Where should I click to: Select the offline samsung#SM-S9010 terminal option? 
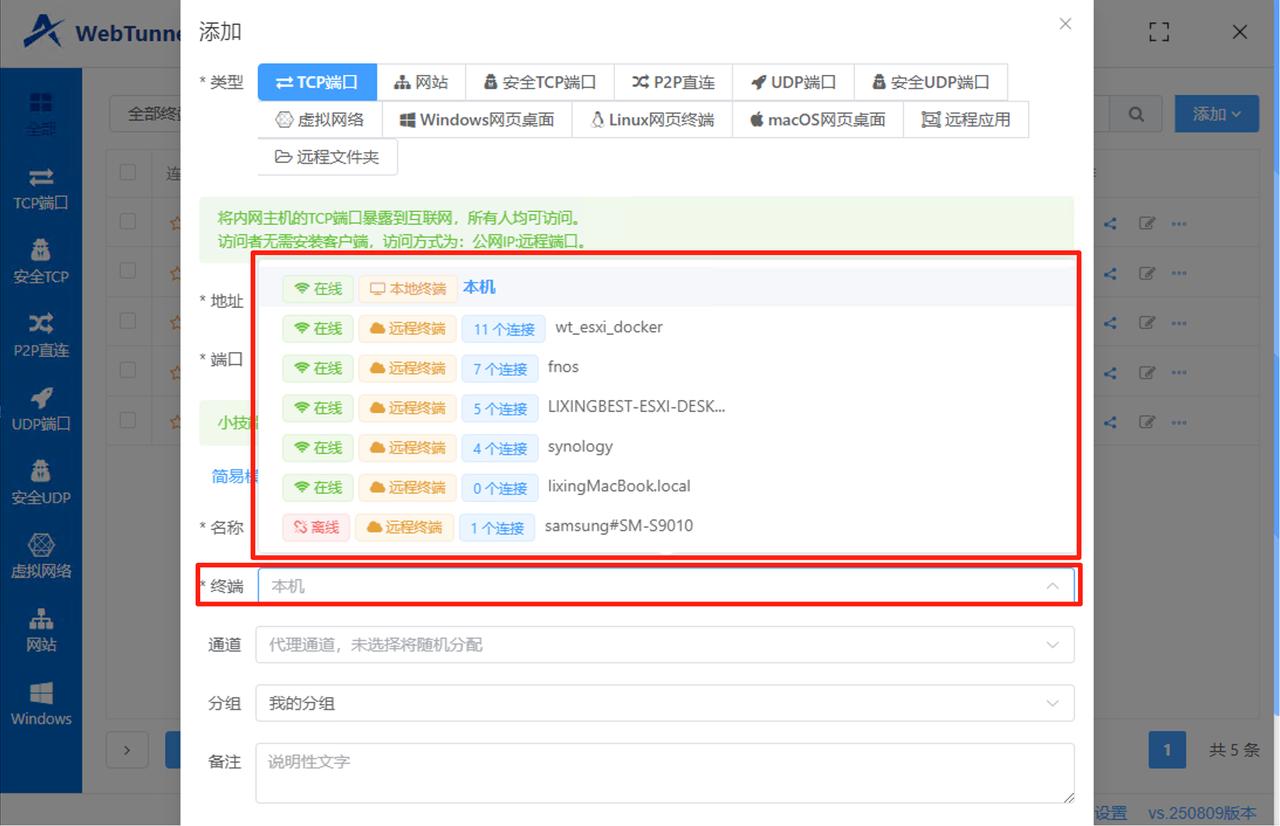point(667,526)
